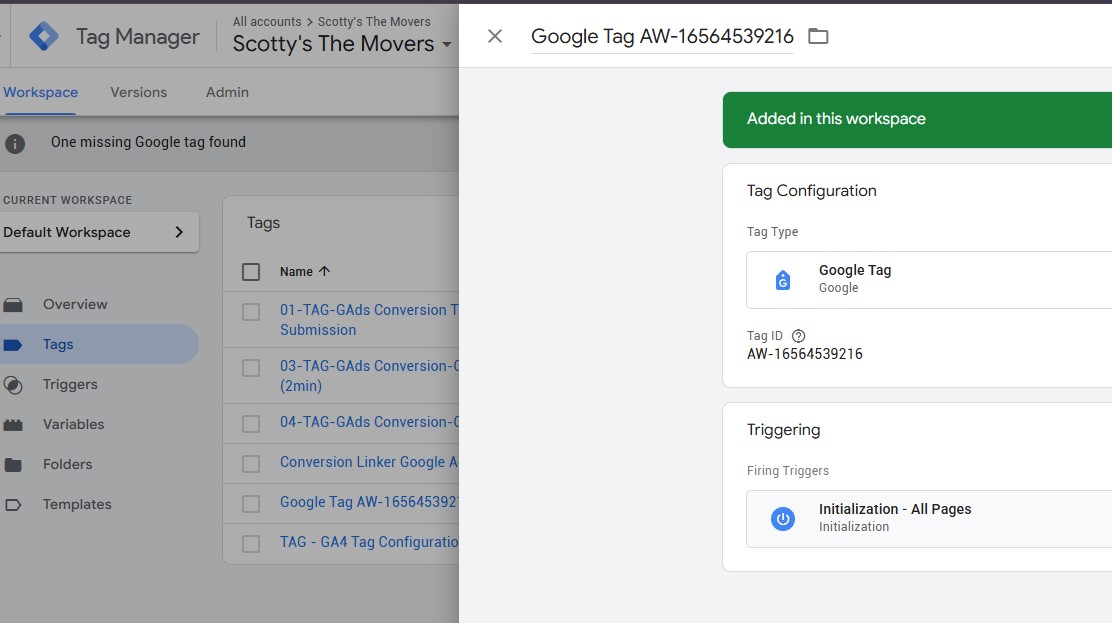This screenshot has width=1112, height=623.
Task: Check the Google Tag AW row checkbox
Action: pyautogui.click(x=251, y=504)
